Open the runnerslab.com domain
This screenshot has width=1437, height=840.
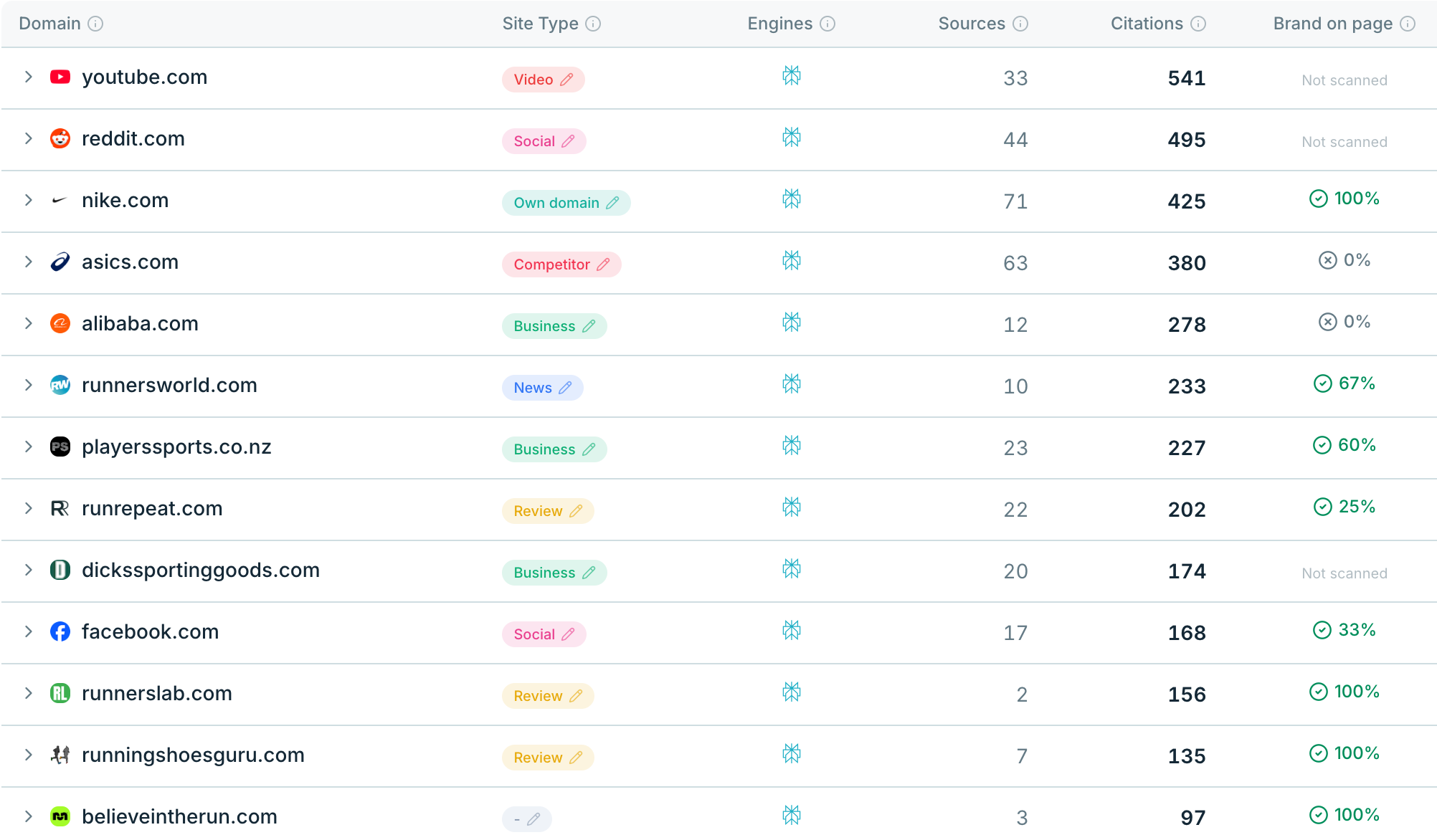pyautogui.click(x=157, y=693)
